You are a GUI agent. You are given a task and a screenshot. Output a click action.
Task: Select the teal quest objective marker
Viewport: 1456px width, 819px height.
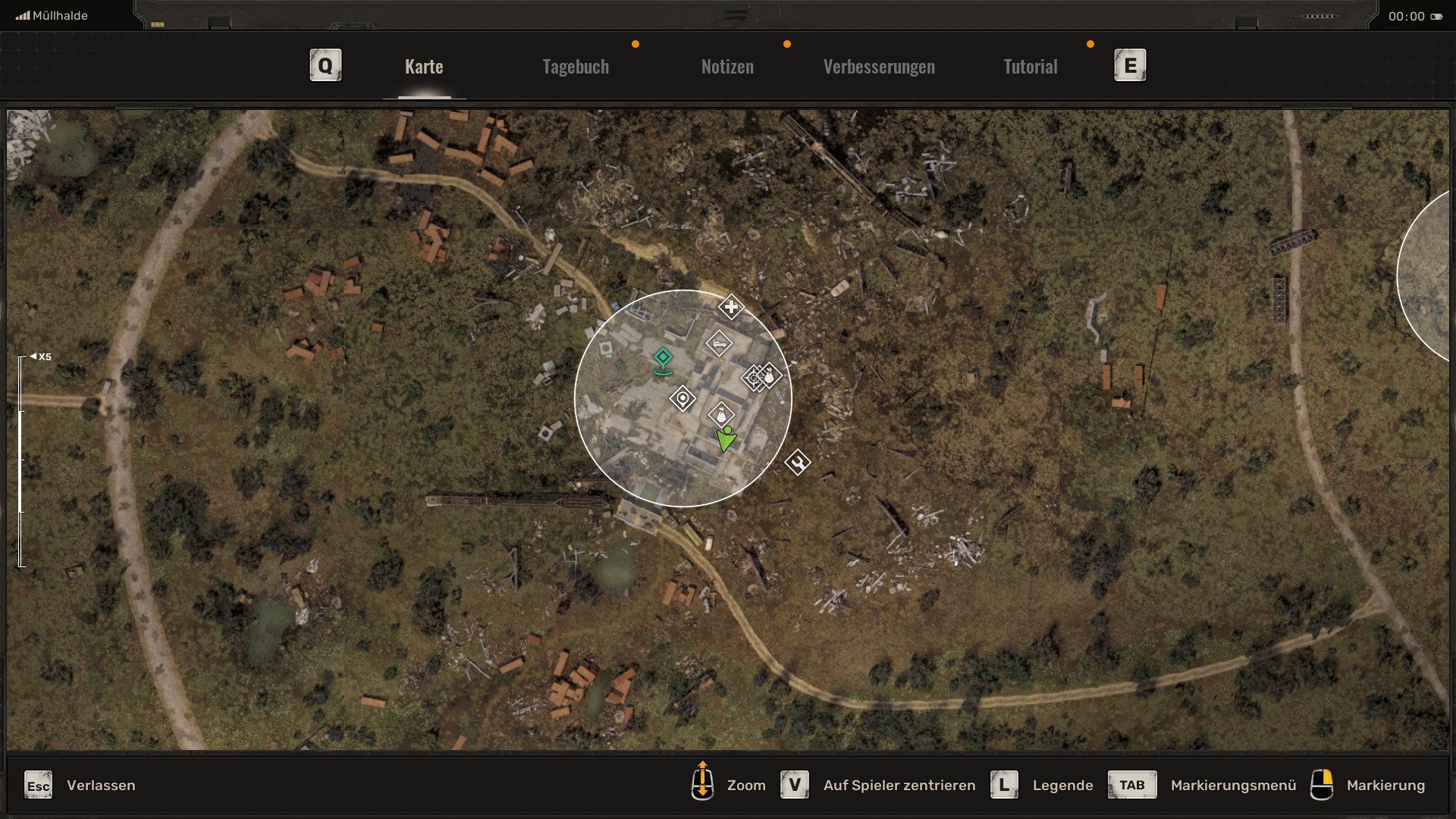[x=663, y=359]
